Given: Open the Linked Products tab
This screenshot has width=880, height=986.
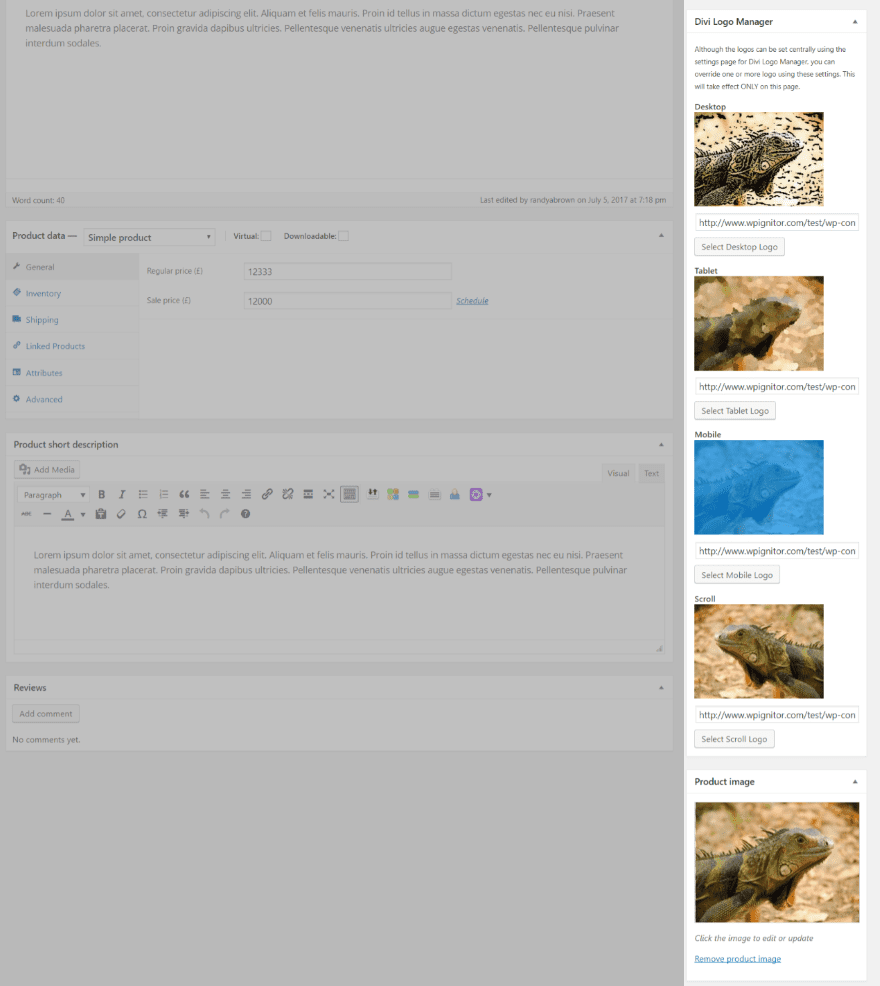Looking at the screenshot, I should point(55,346).
